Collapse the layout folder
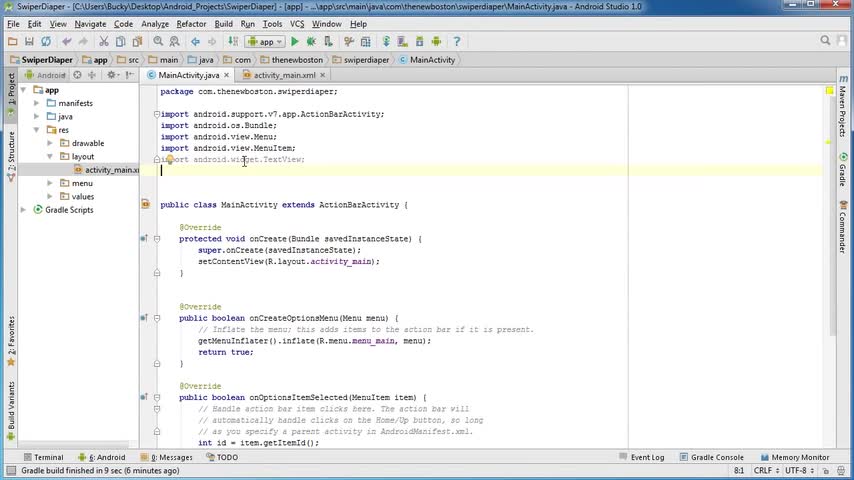This screenshot has width=854, height=480. click(x=50, y=156)
